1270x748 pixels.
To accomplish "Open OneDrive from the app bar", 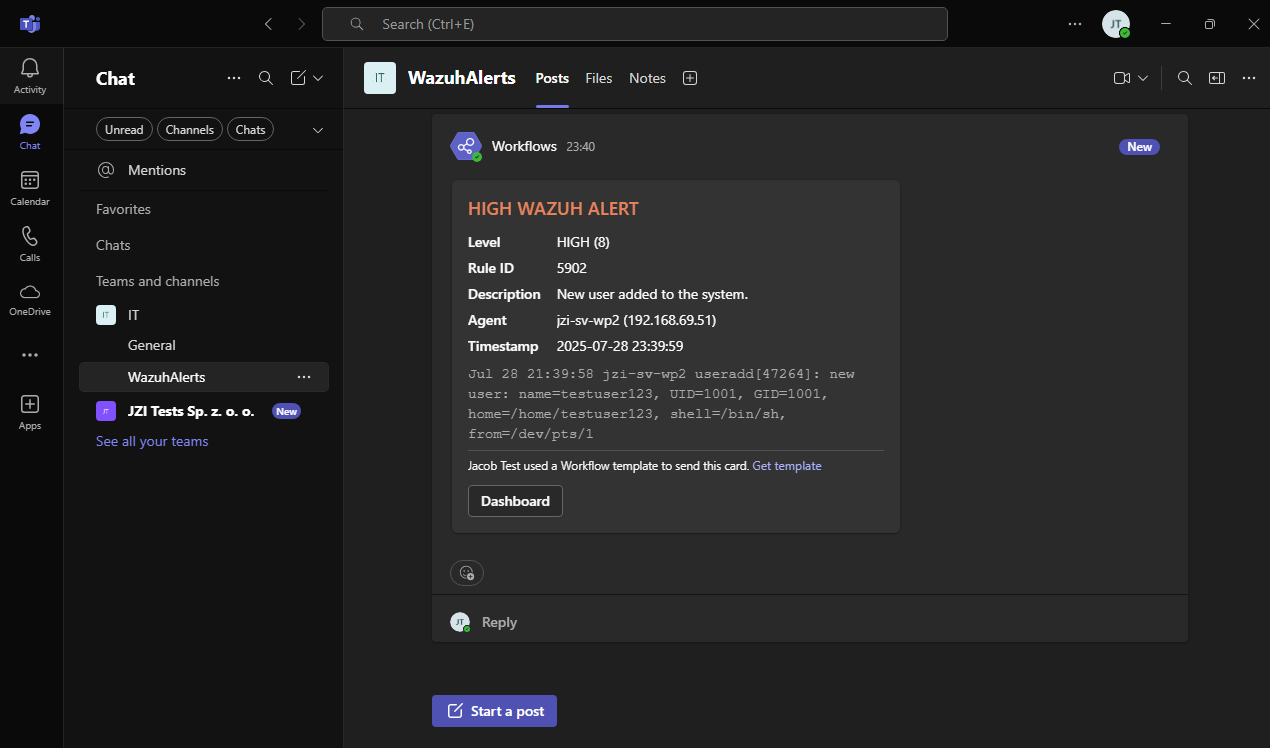I will [30, 299].
